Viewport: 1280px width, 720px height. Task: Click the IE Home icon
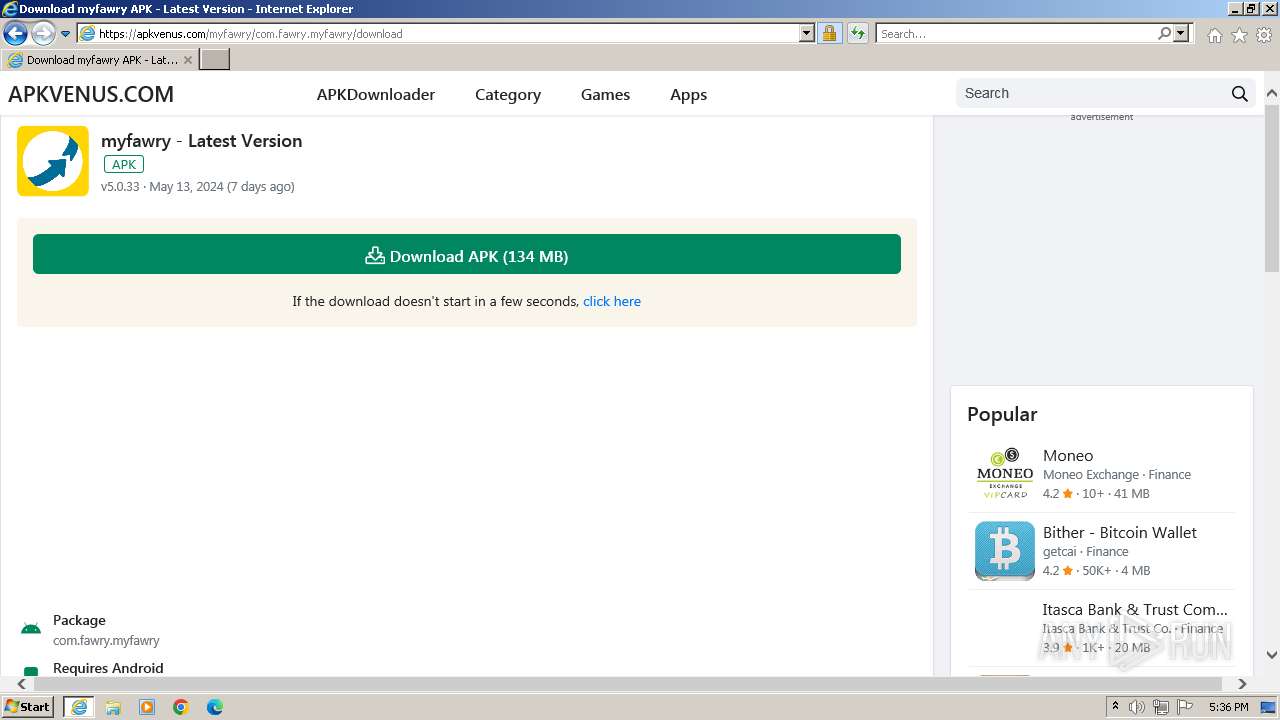(x=1214, y=35)
